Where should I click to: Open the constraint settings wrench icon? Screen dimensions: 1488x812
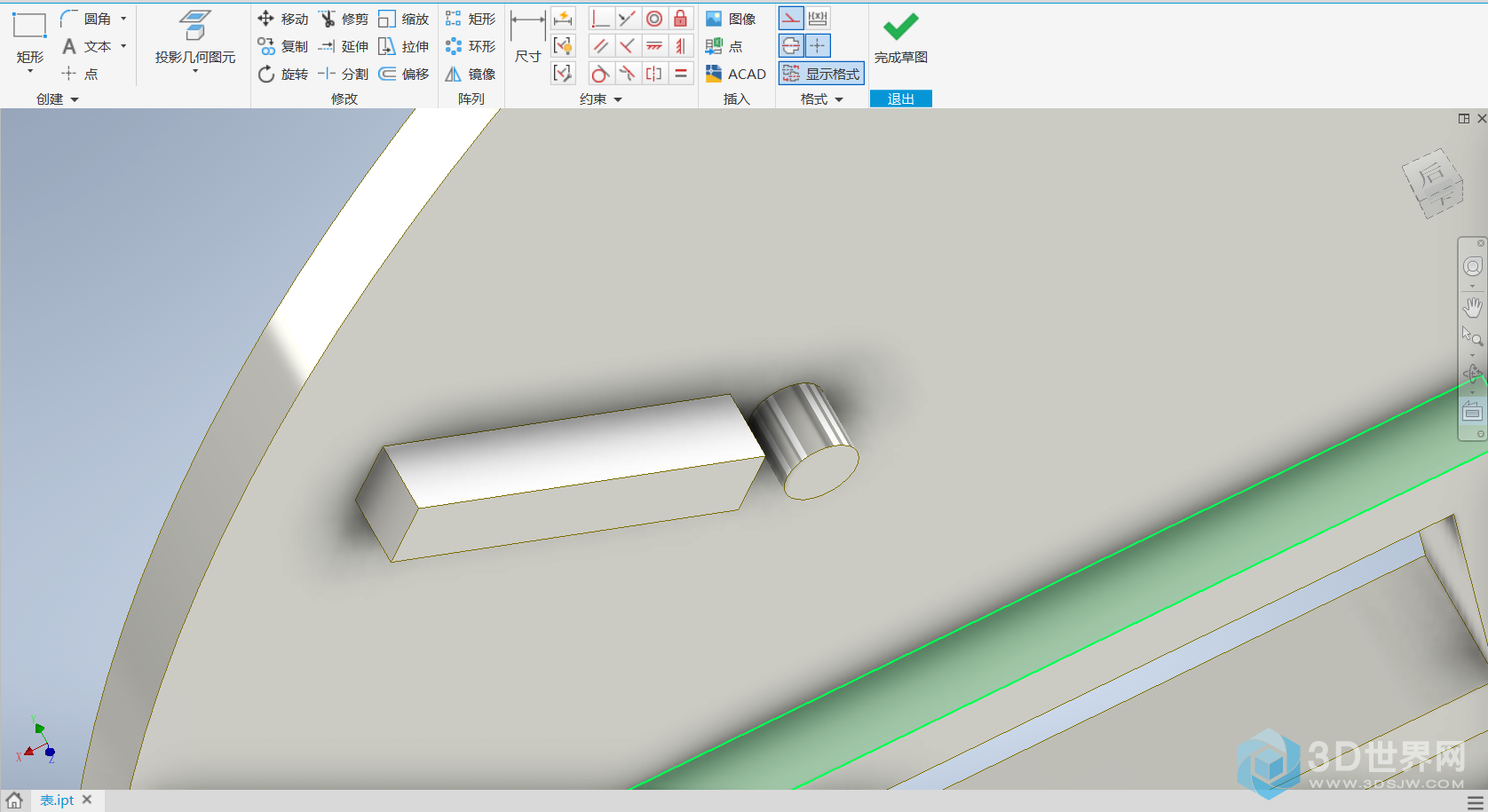(x=563, y=74)
